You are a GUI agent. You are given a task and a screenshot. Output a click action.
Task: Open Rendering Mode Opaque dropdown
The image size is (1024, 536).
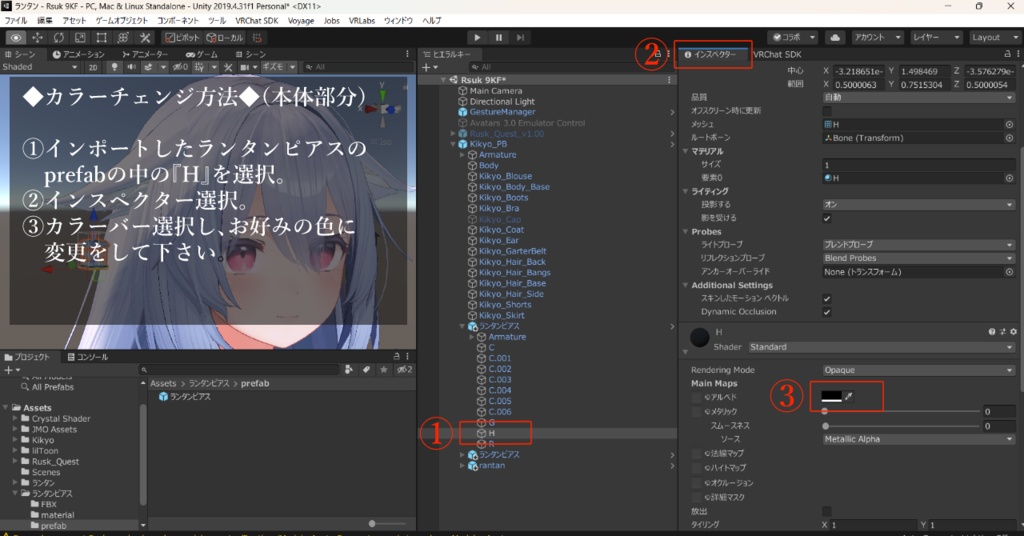(x=918, y=370)
